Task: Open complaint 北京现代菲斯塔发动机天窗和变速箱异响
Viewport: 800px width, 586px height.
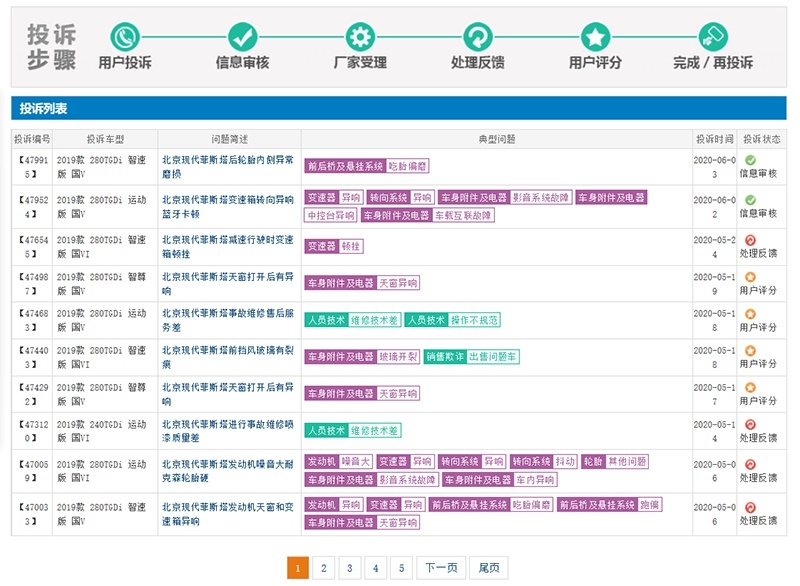Action: tap(228, 514)
